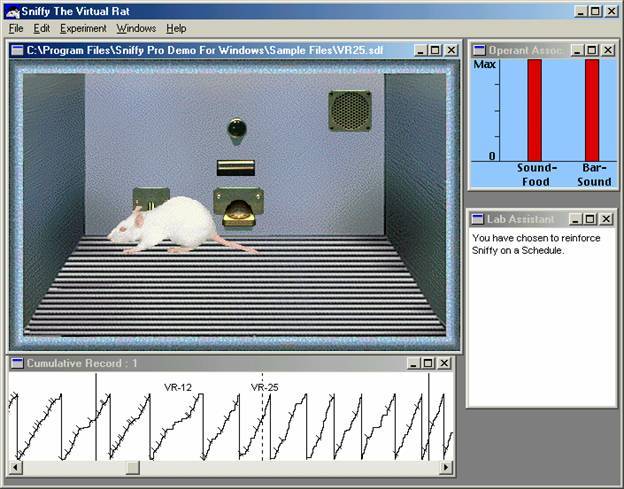The width and height of the screenshot is (624, 489).
Task: Maximize the Operant Assoc window
Action: tap(591, 50)
